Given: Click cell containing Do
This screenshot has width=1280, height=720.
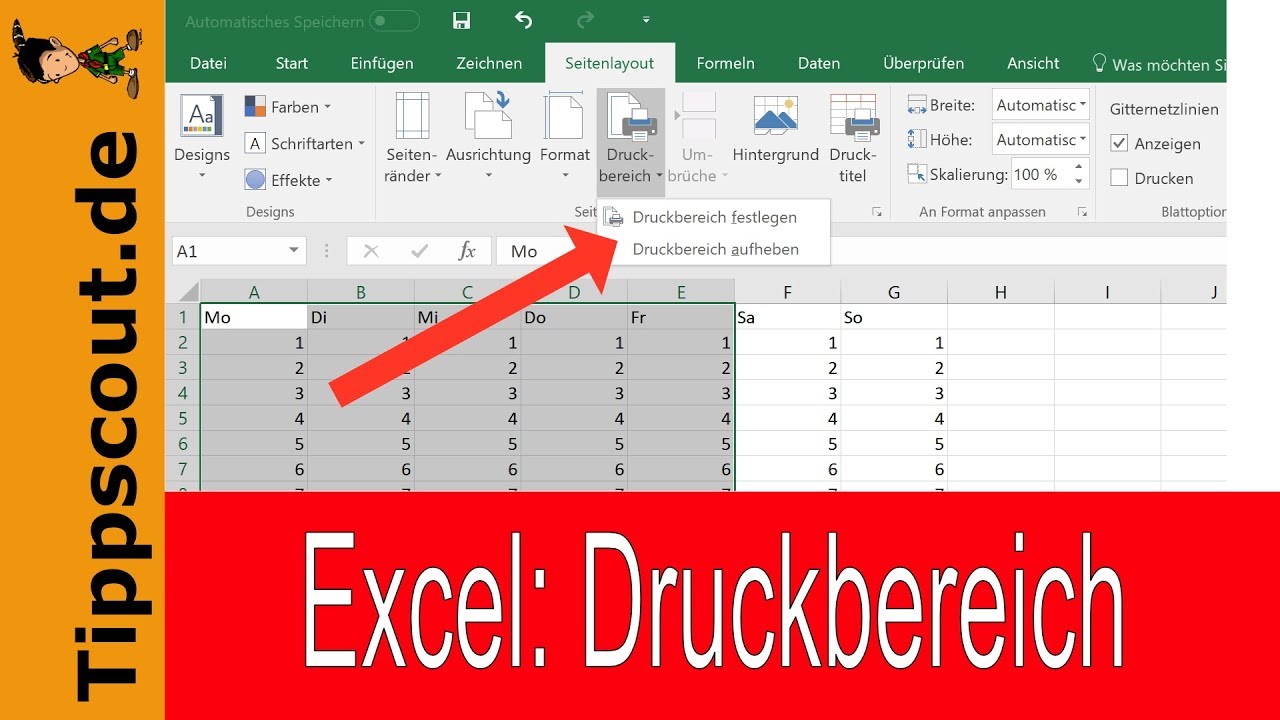Looking at the screenshot, I should (574, 317).
